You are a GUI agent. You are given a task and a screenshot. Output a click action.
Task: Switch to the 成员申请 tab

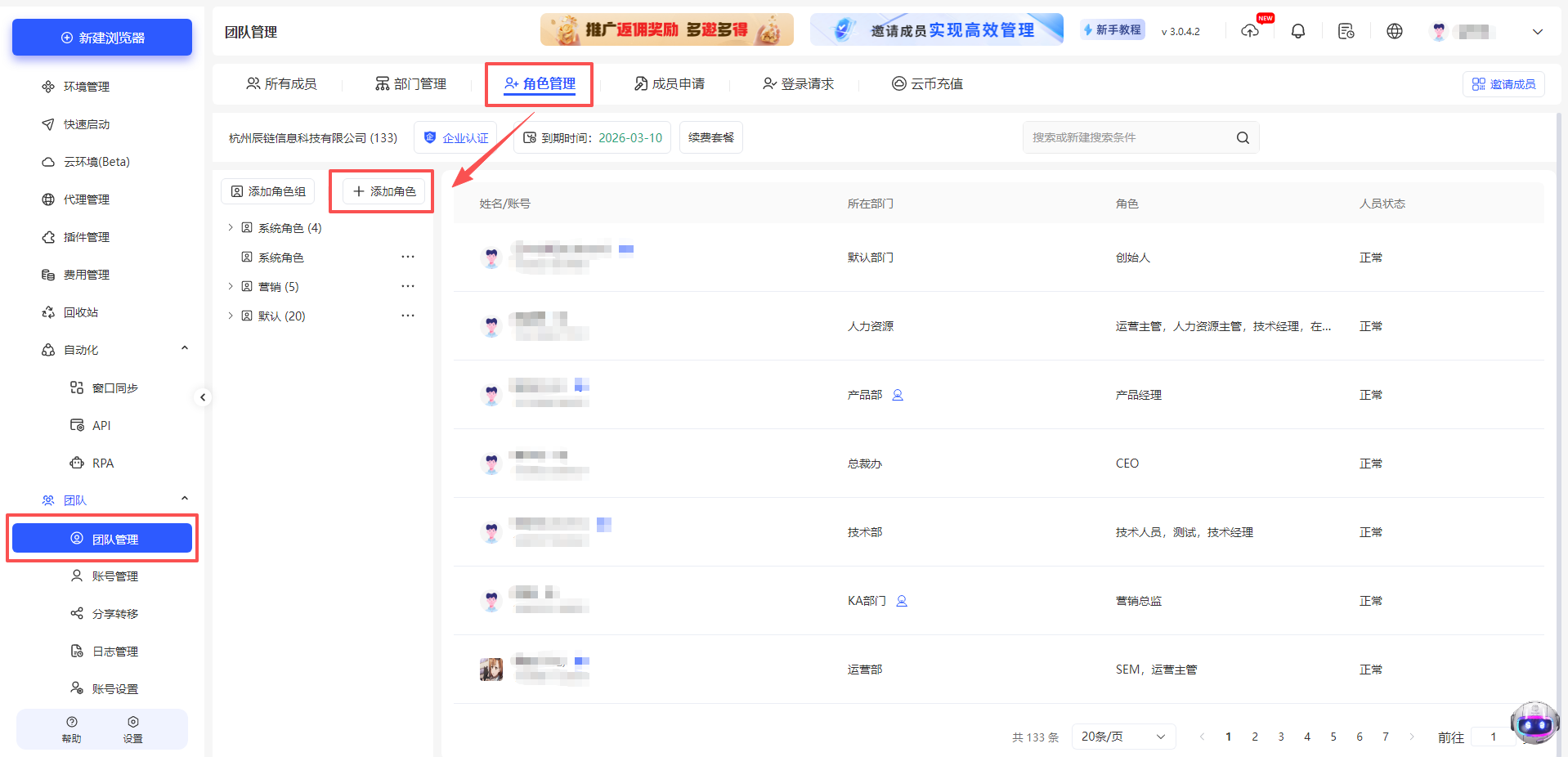coord(670,83)
